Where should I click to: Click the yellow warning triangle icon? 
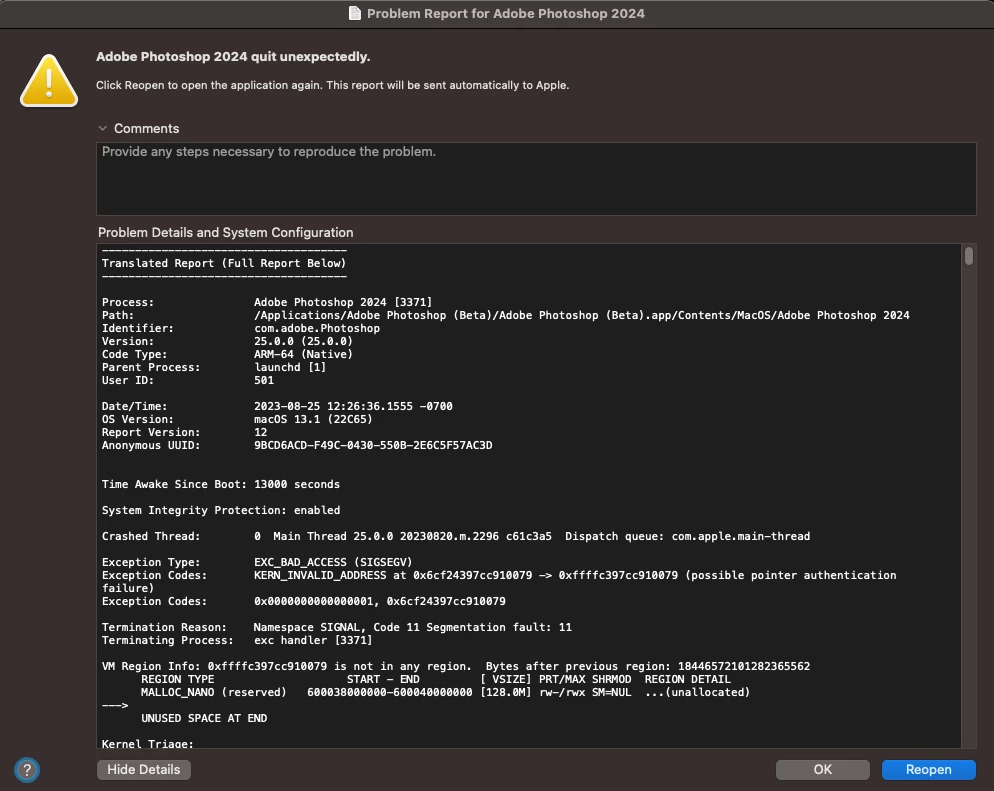[49, 80]
